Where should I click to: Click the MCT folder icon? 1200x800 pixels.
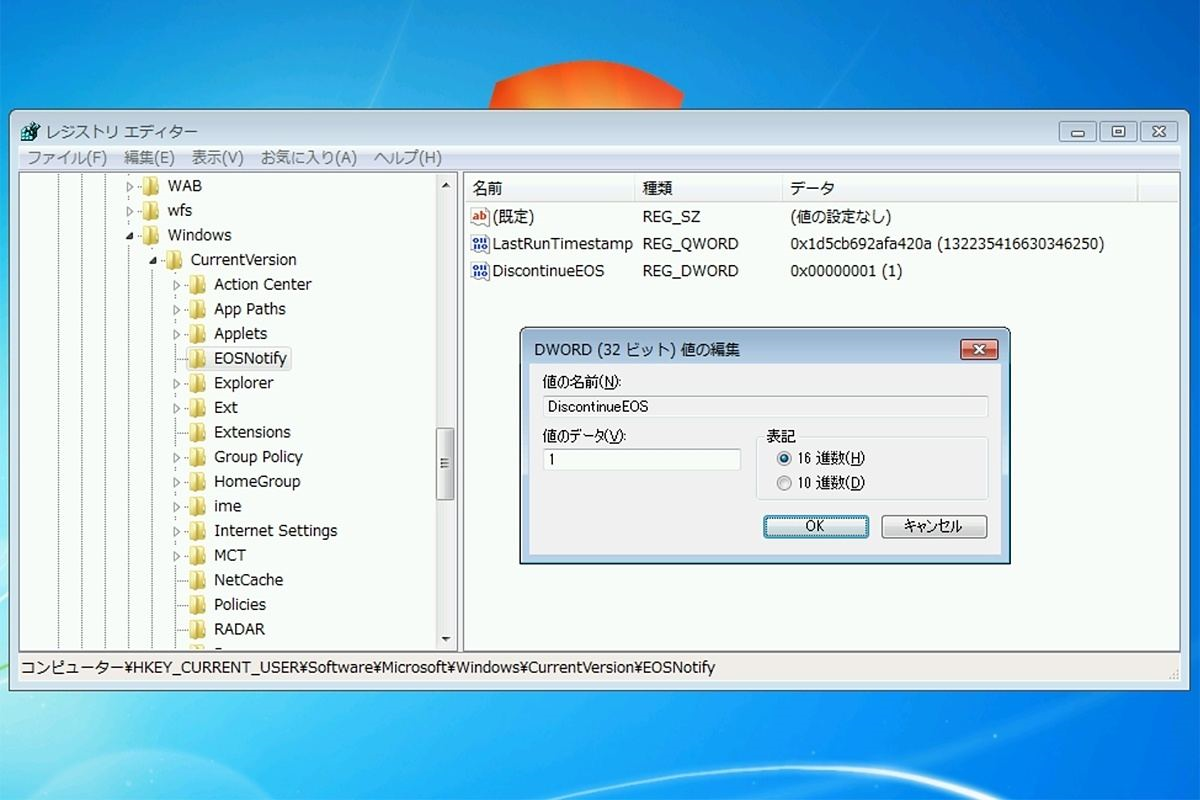197,555
